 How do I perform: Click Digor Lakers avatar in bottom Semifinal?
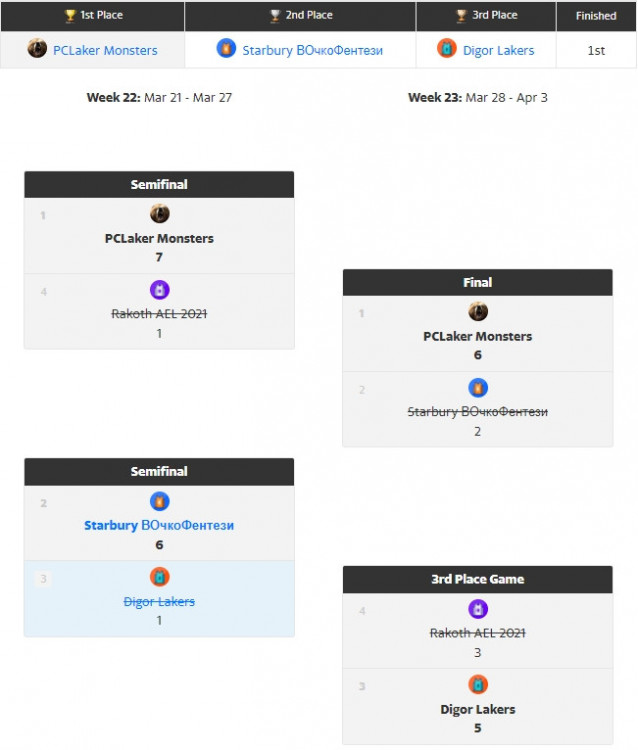click(159, 577)
